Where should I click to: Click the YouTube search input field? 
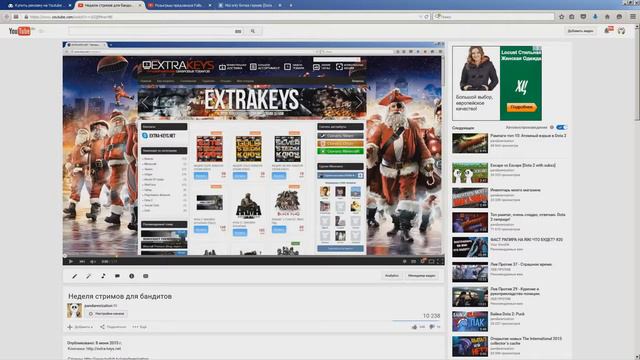point(151,31)
